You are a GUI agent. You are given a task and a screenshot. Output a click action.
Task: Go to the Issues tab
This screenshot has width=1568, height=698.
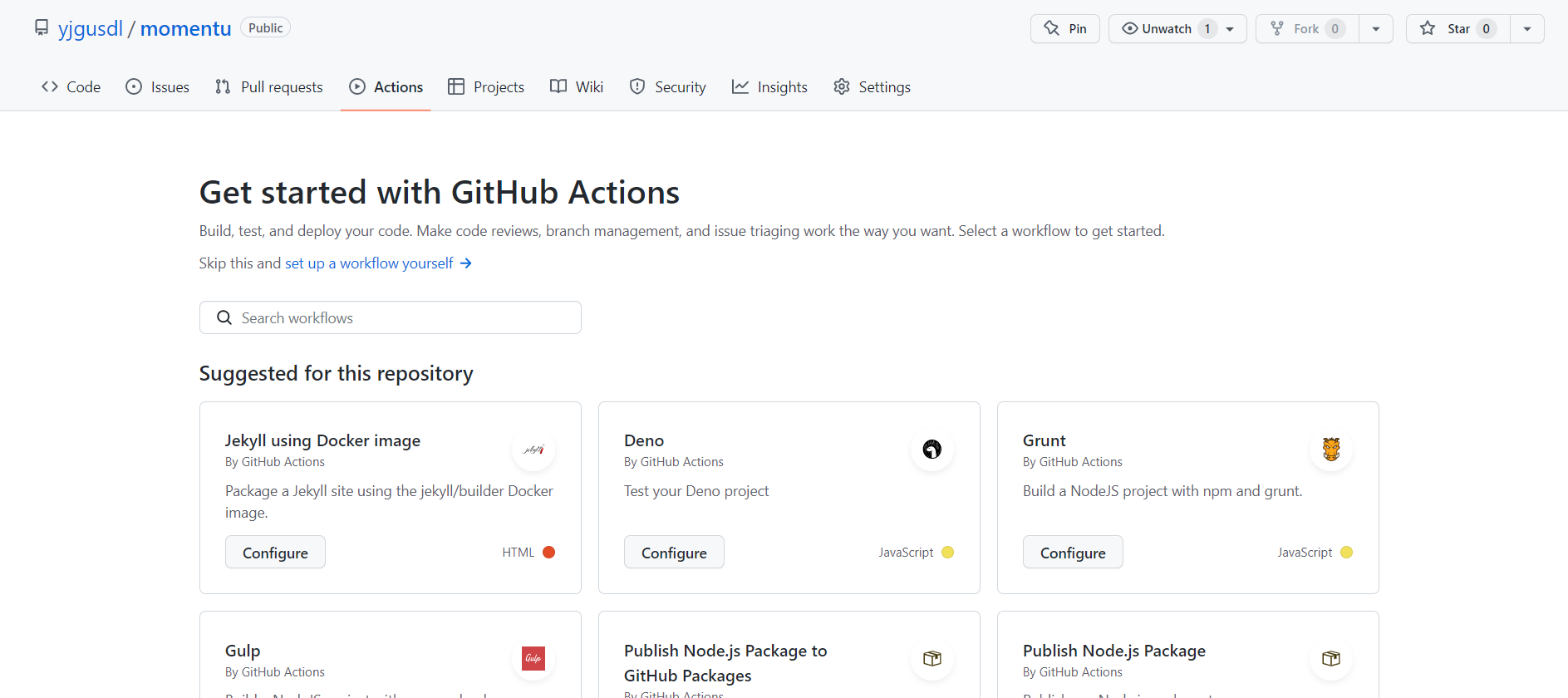point(157,86)
